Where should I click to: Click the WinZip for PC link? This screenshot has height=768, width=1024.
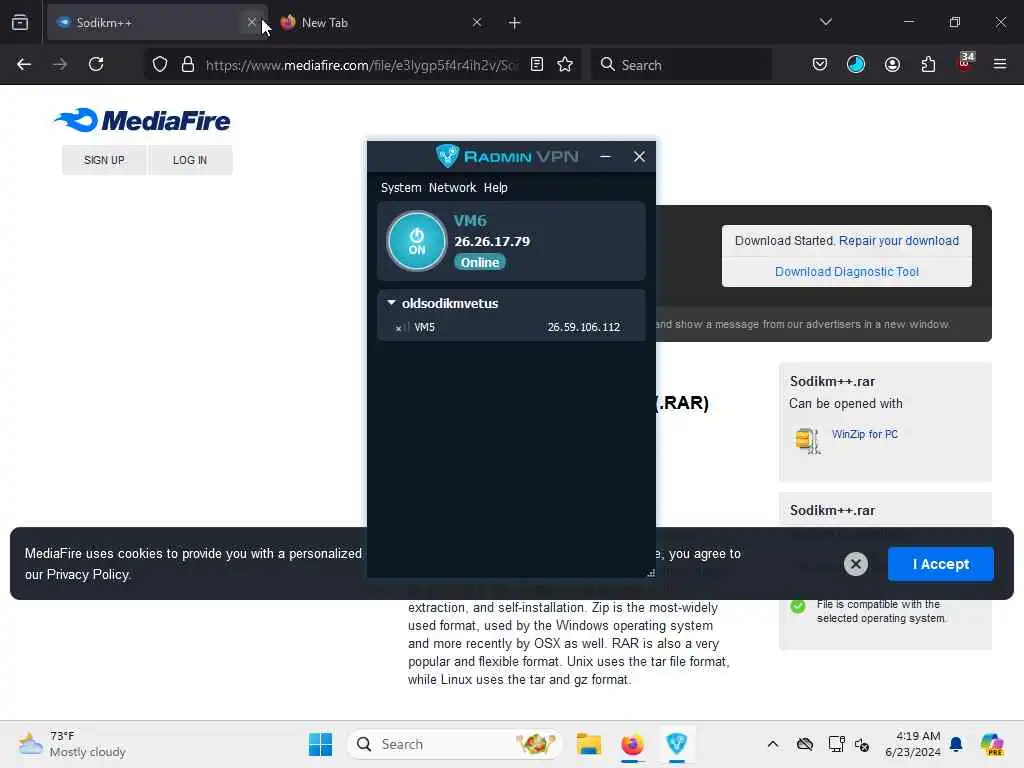tap(865, 434)
